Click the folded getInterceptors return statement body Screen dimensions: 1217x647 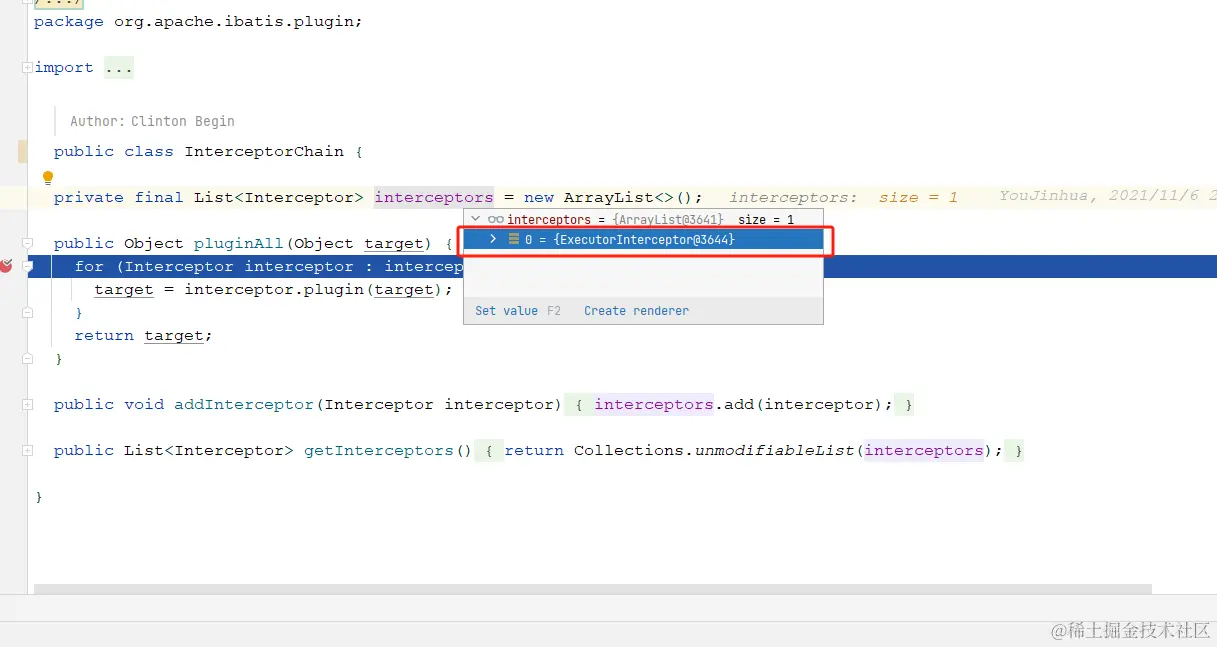749,450
